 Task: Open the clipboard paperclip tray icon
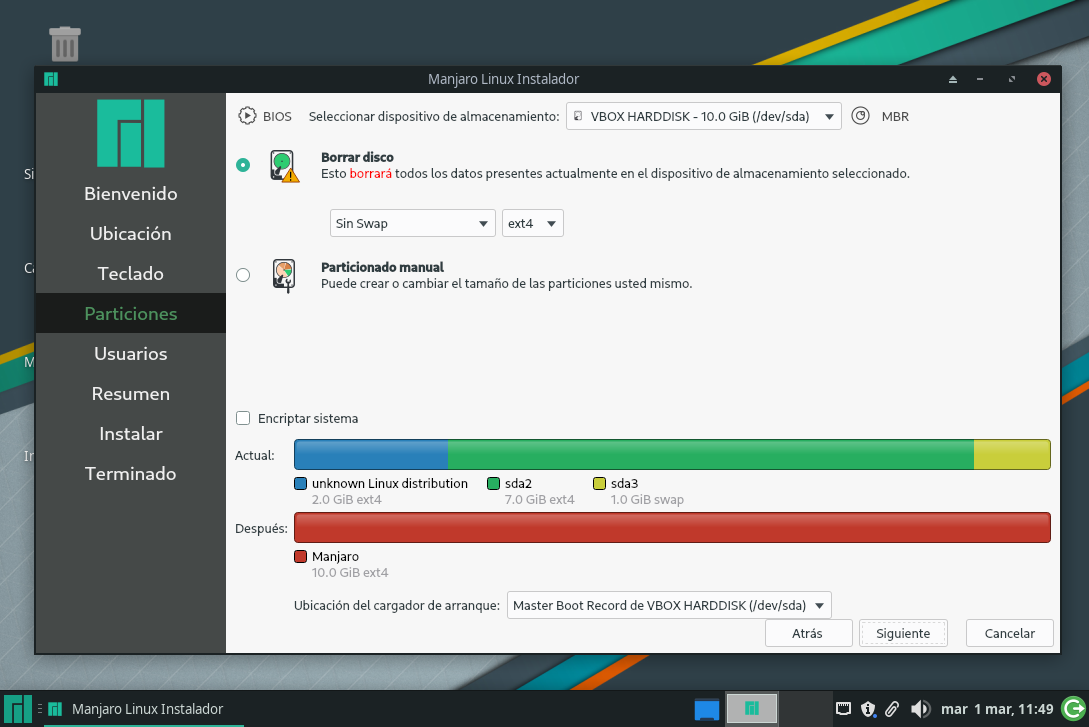point(892,709)
